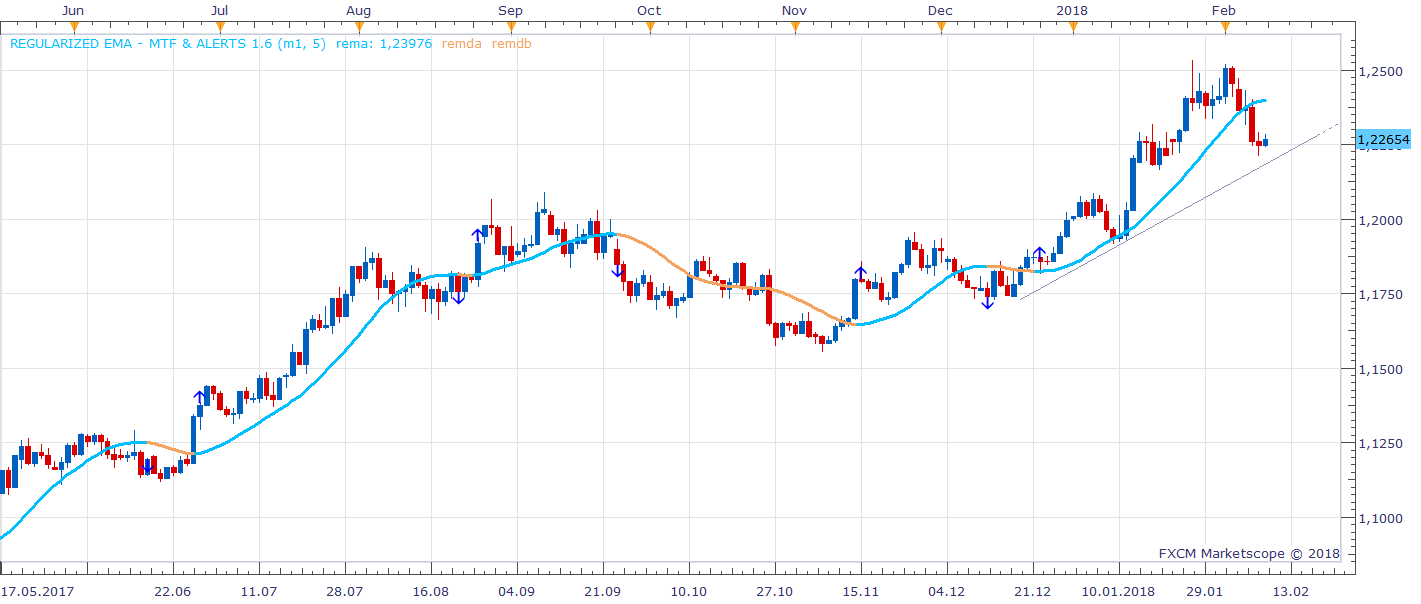
Task: Click the 1,2000 price axis label
Action: (x=1379, y=220)
